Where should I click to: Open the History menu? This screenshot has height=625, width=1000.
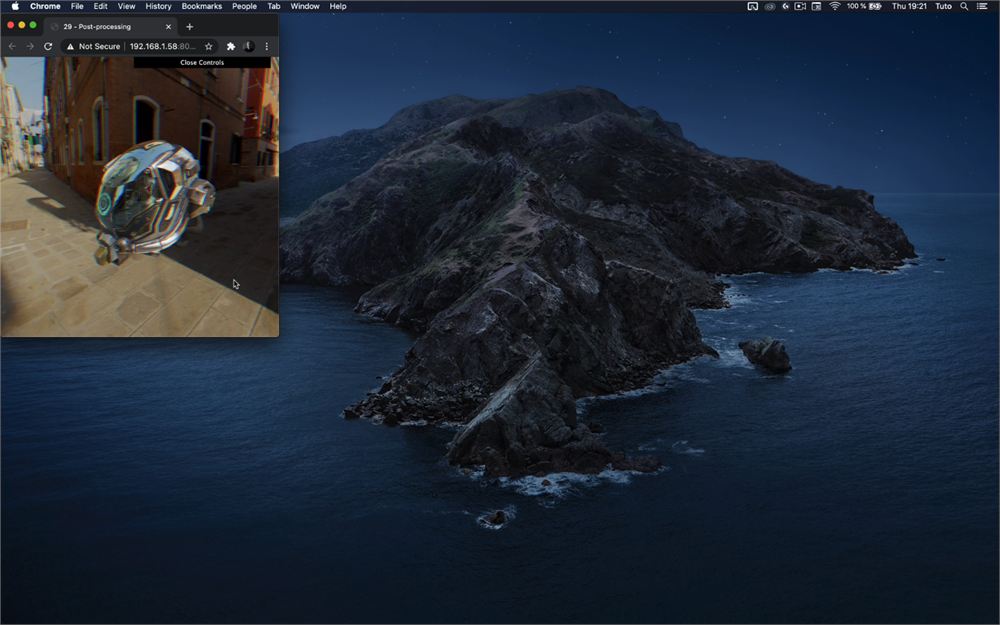(x=158, y=6)
